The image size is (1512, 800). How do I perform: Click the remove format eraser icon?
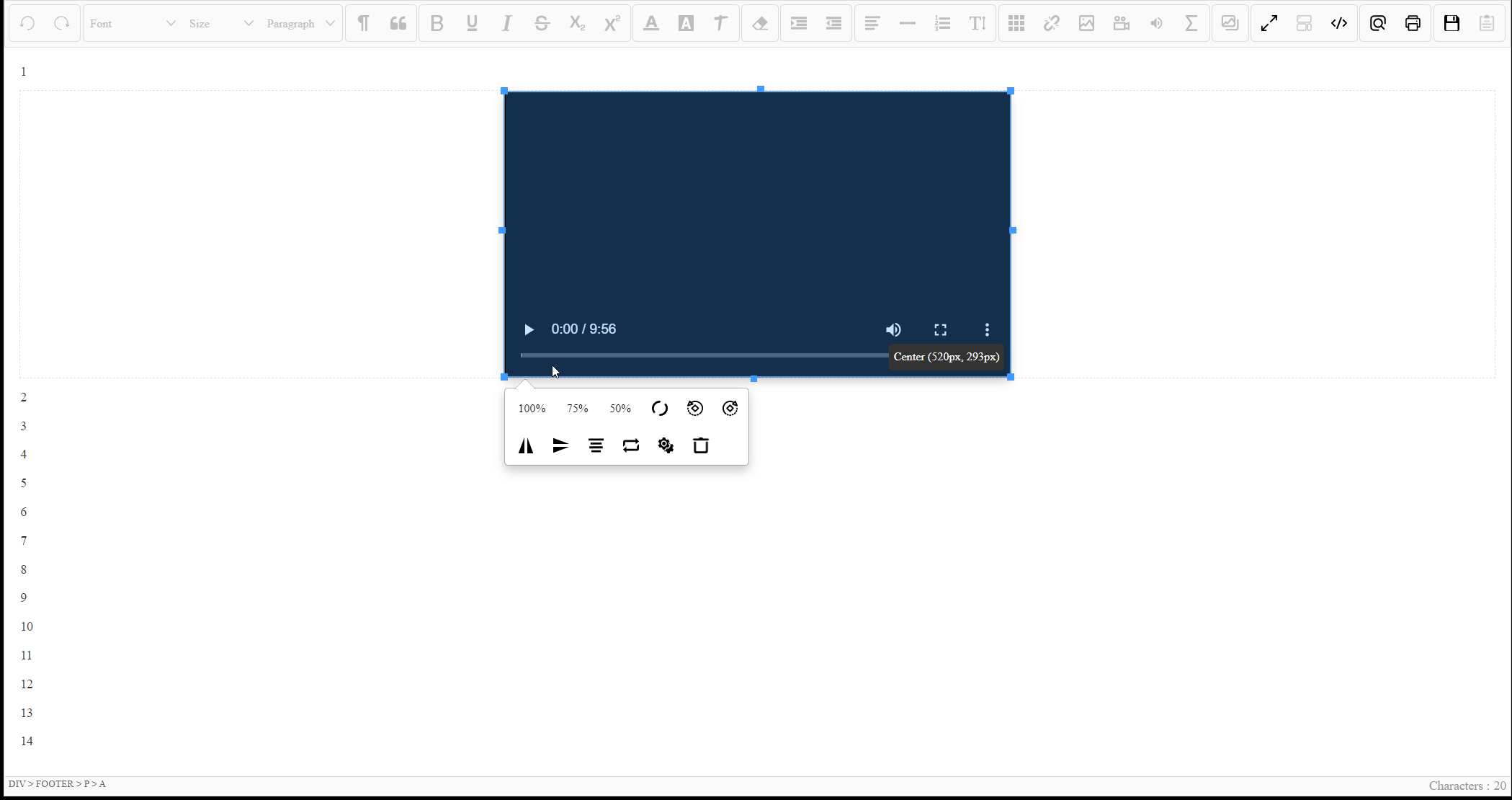coord(760,23)
